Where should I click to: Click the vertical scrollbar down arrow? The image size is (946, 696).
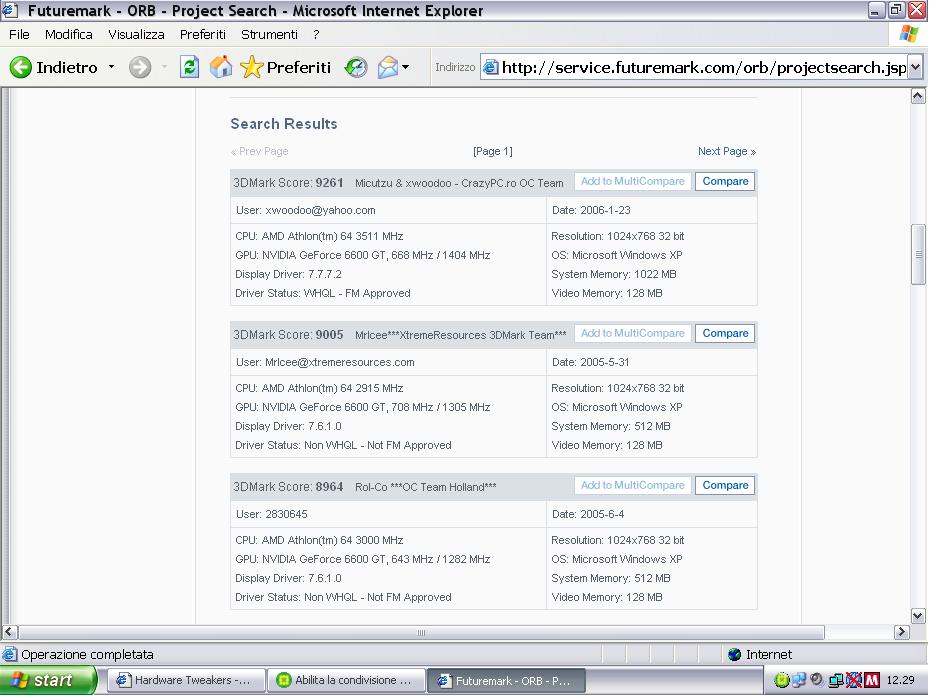point(918,616)
